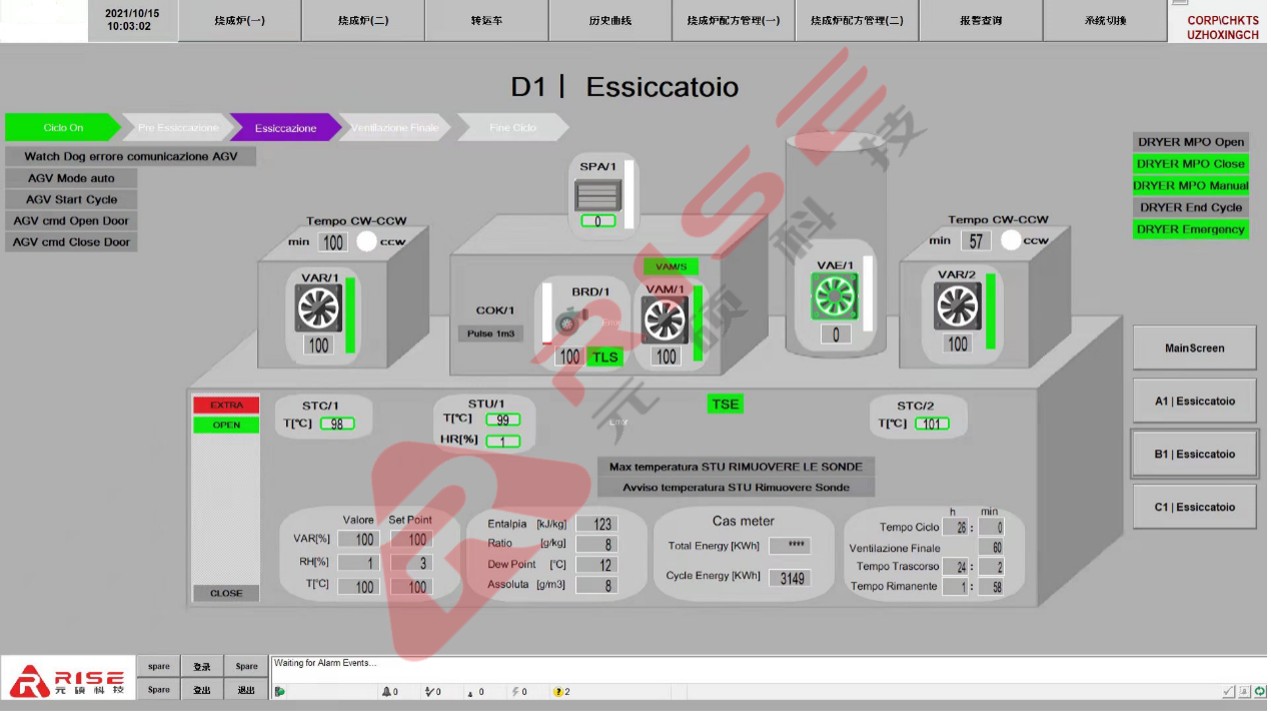Open the 报警查询 tab

coord(980,21)
